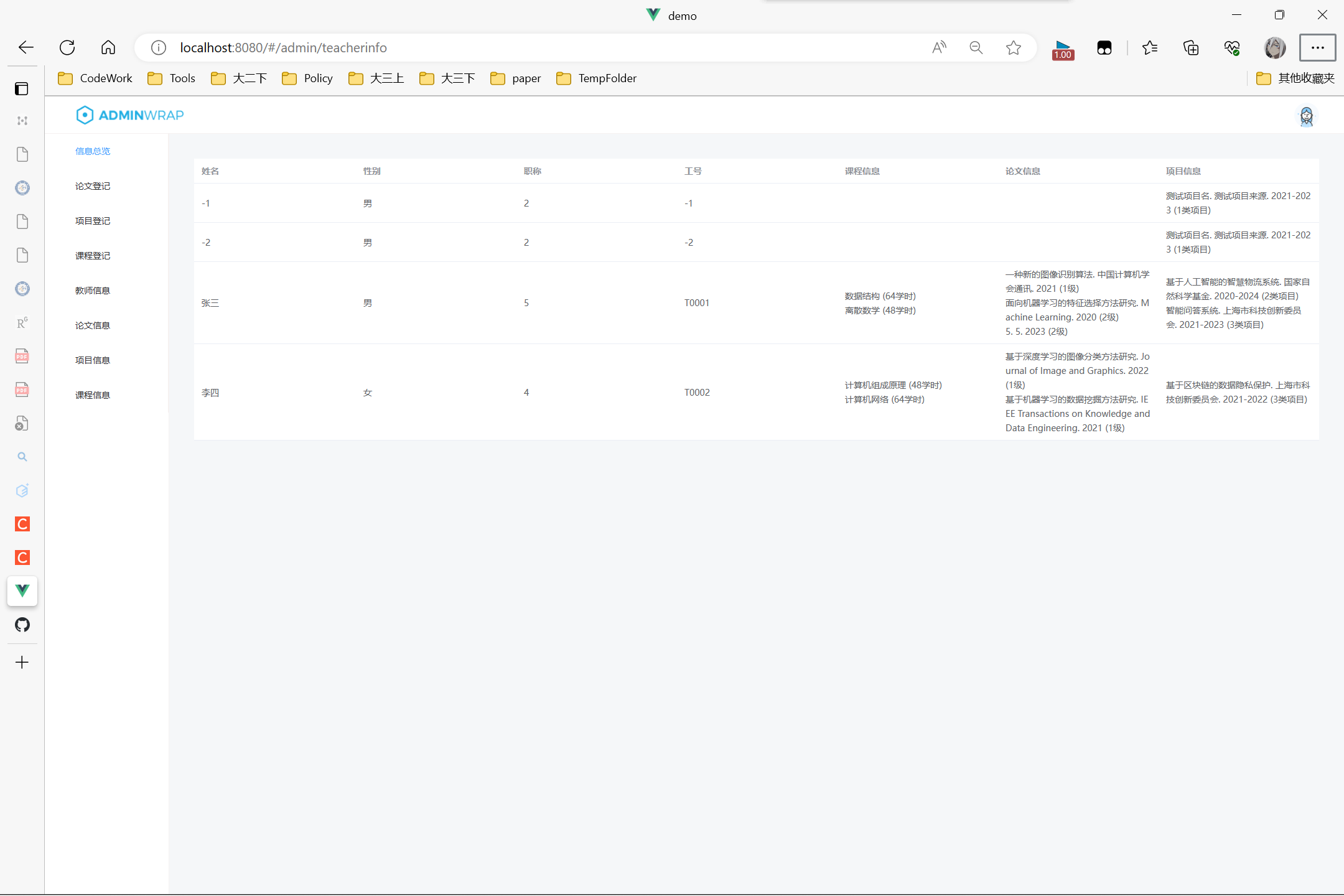
Task: Open the 1.00 flag extension icon
Action: tap(1063, 47)
